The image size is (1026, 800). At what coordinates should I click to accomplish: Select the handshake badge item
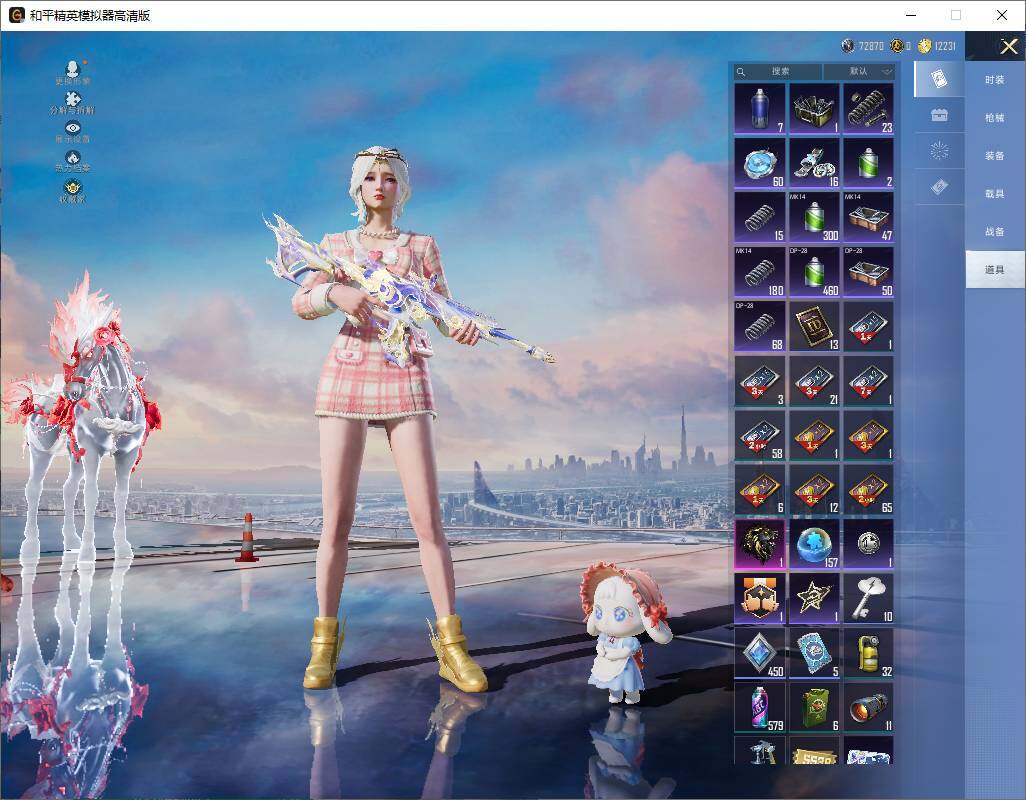click(760, 599)
